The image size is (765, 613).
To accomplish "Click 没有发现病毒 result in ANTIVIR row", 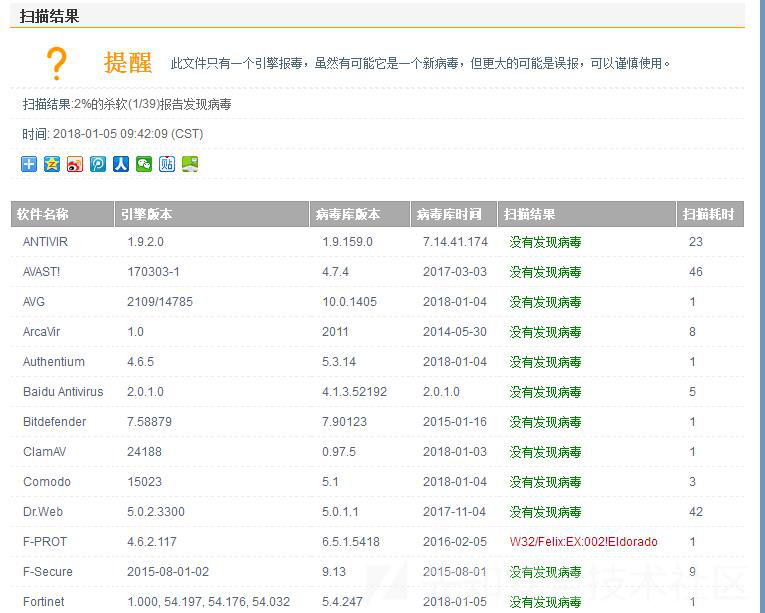I will tap(545, 242).
